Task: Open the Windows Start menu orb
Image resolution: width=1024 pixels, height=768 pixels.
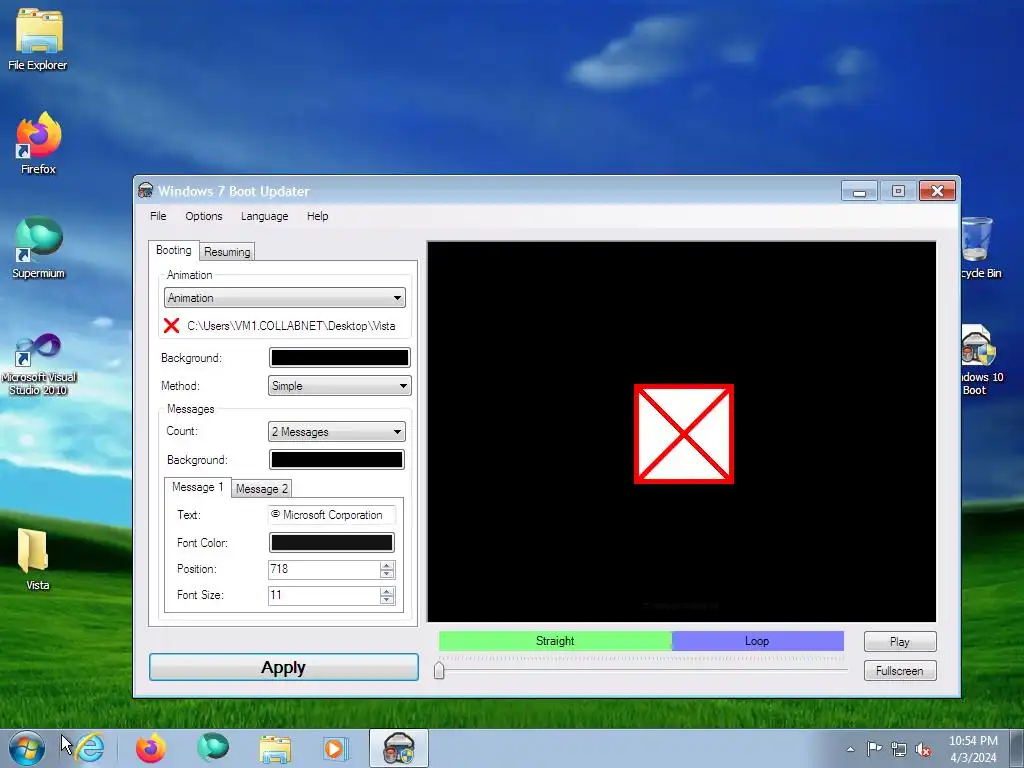Action: [x=26, y=748]
